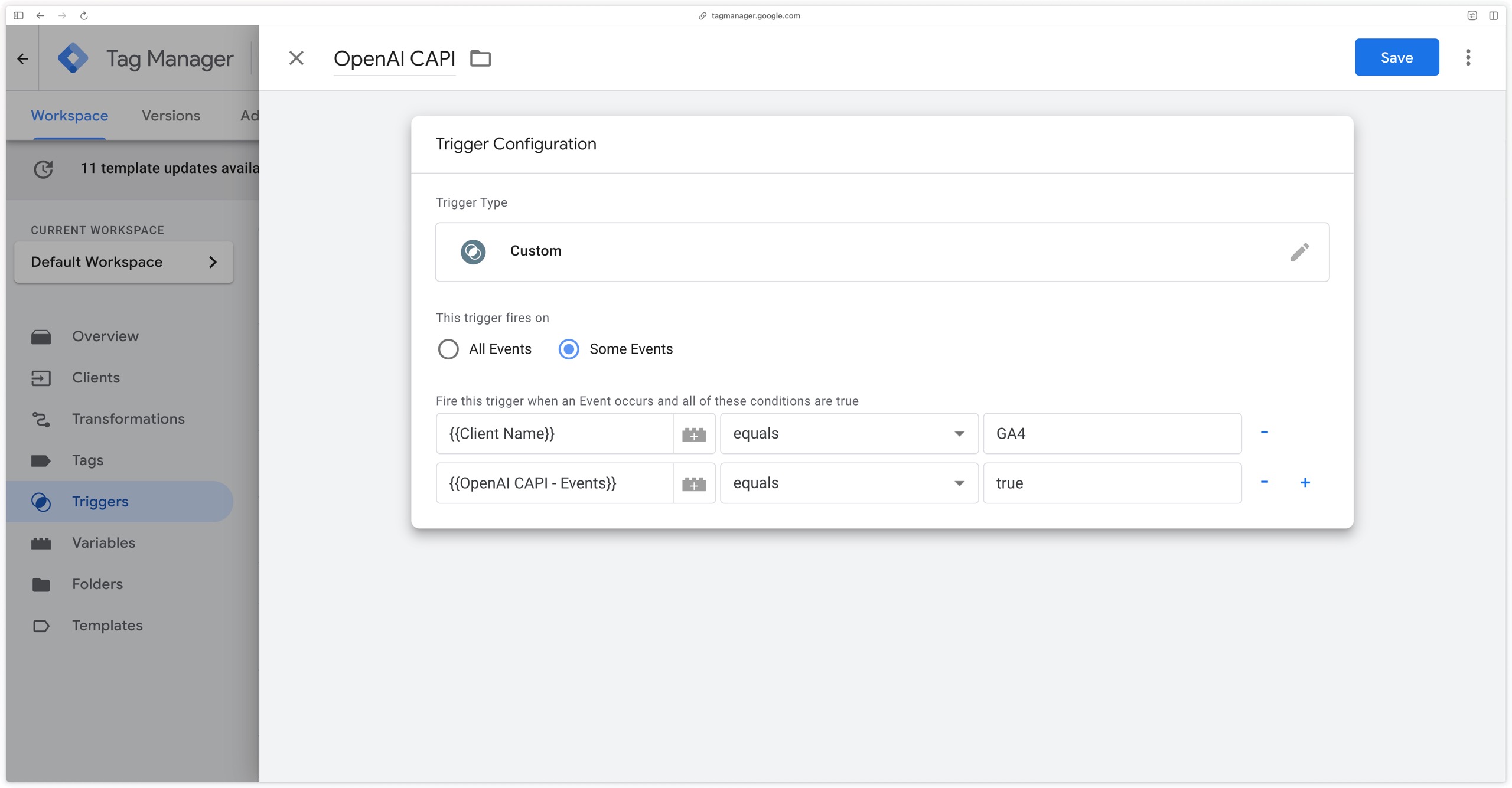Image resolution: width=1512 pixels, height=788 pixels.
Task: Open Overview in the sidebar
Action: 105,336
